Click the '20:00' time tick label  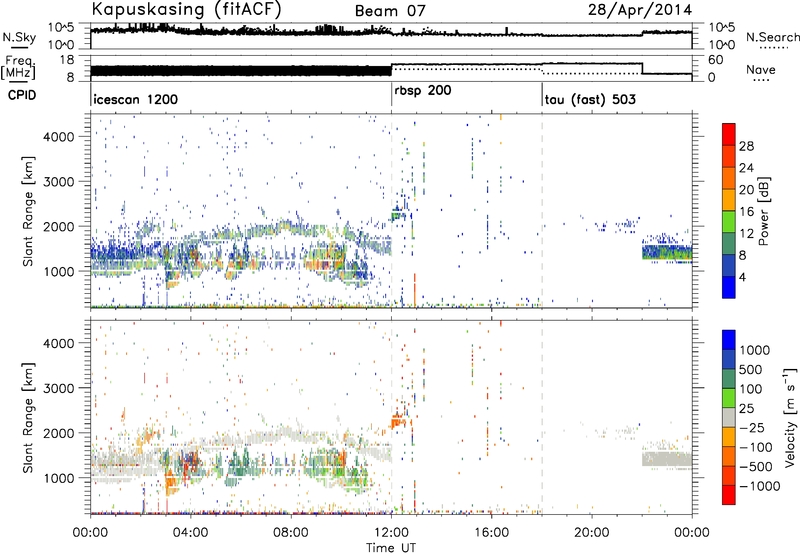click(x=591, y=533)
